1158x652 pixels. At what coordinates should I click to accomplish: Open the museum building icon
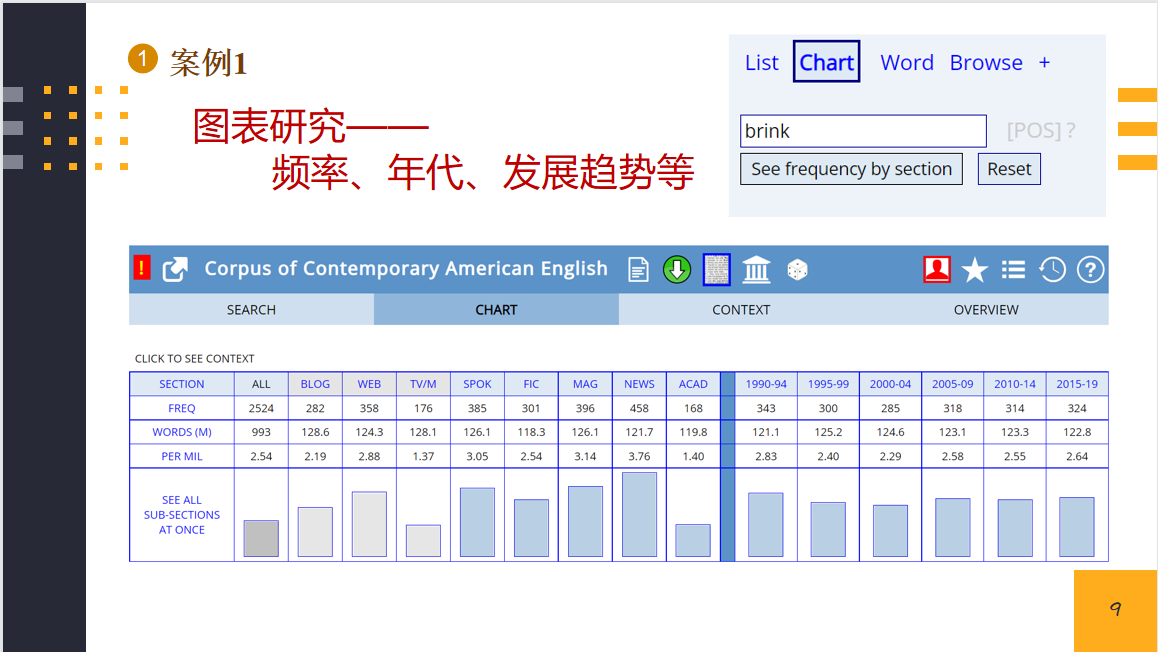point(756,270)
